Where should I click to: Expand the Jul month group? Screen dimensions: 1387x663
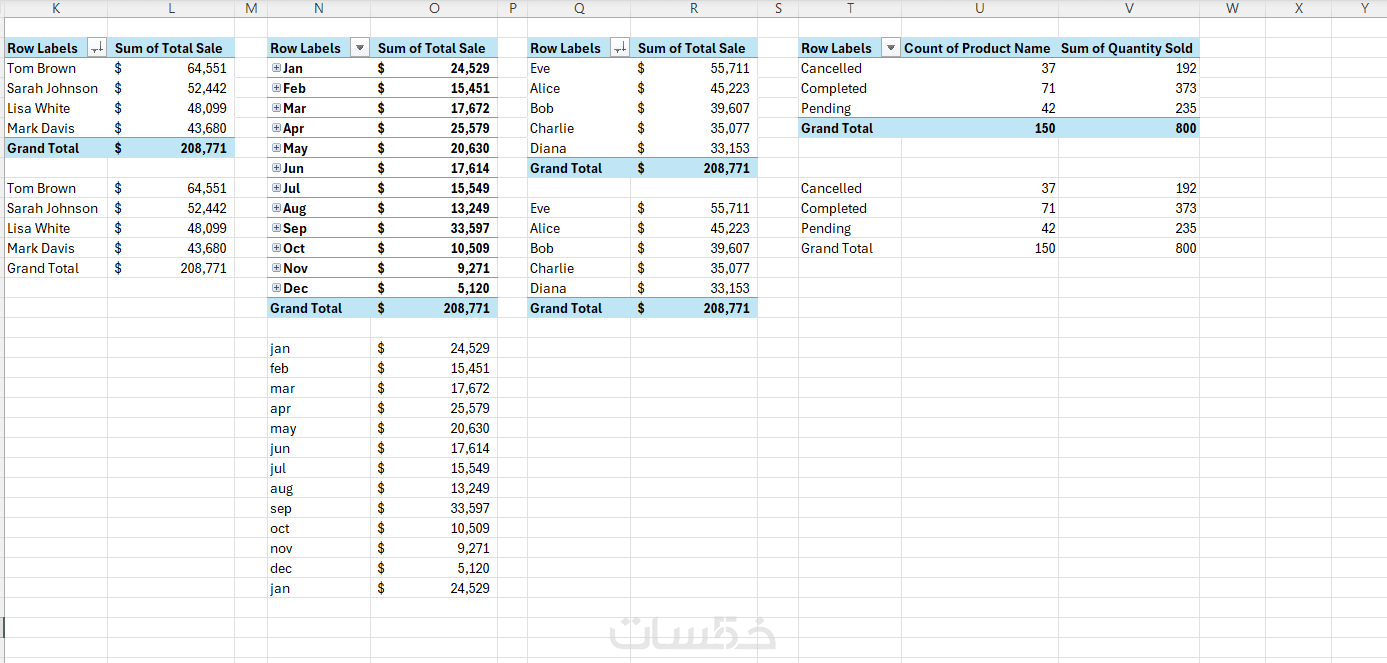[276, 188]
